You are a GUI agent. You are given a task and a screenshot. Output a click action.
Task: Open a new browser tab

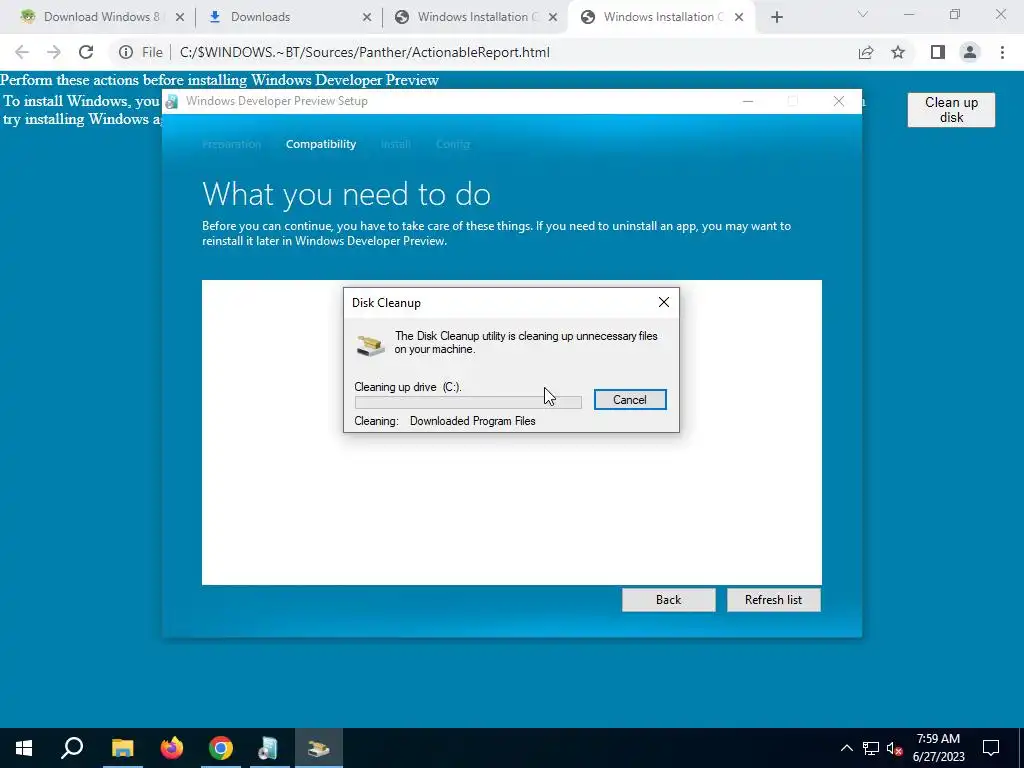pos(776,18)
